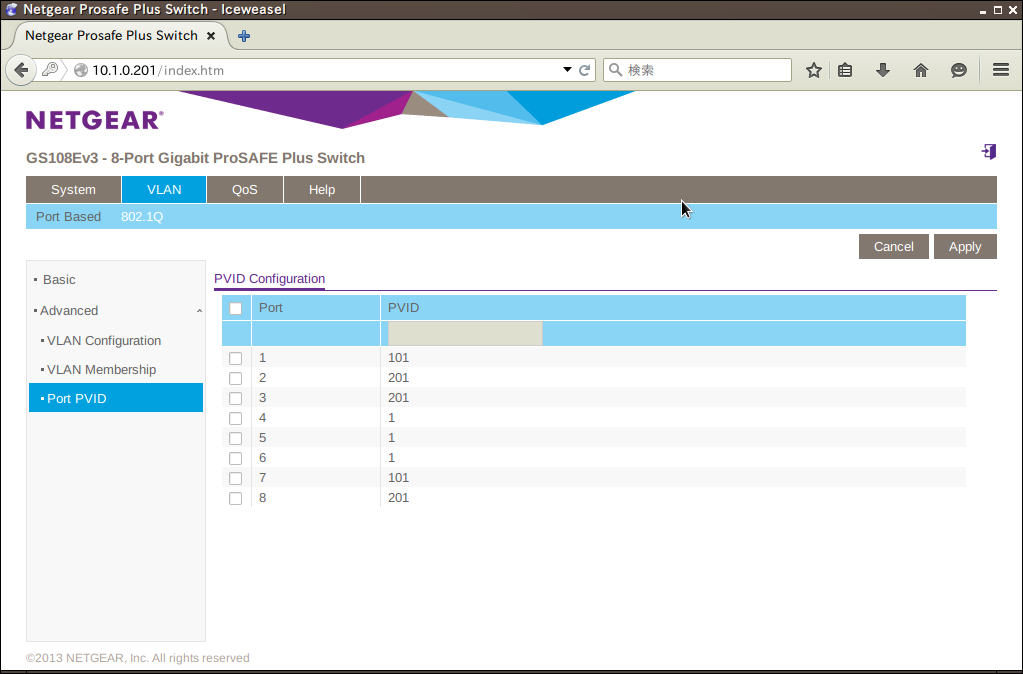Image resolution: width=1023 pixels, height=674 pixels.
Task: Click the magnifier icon in search box
Action: point(615,69)
